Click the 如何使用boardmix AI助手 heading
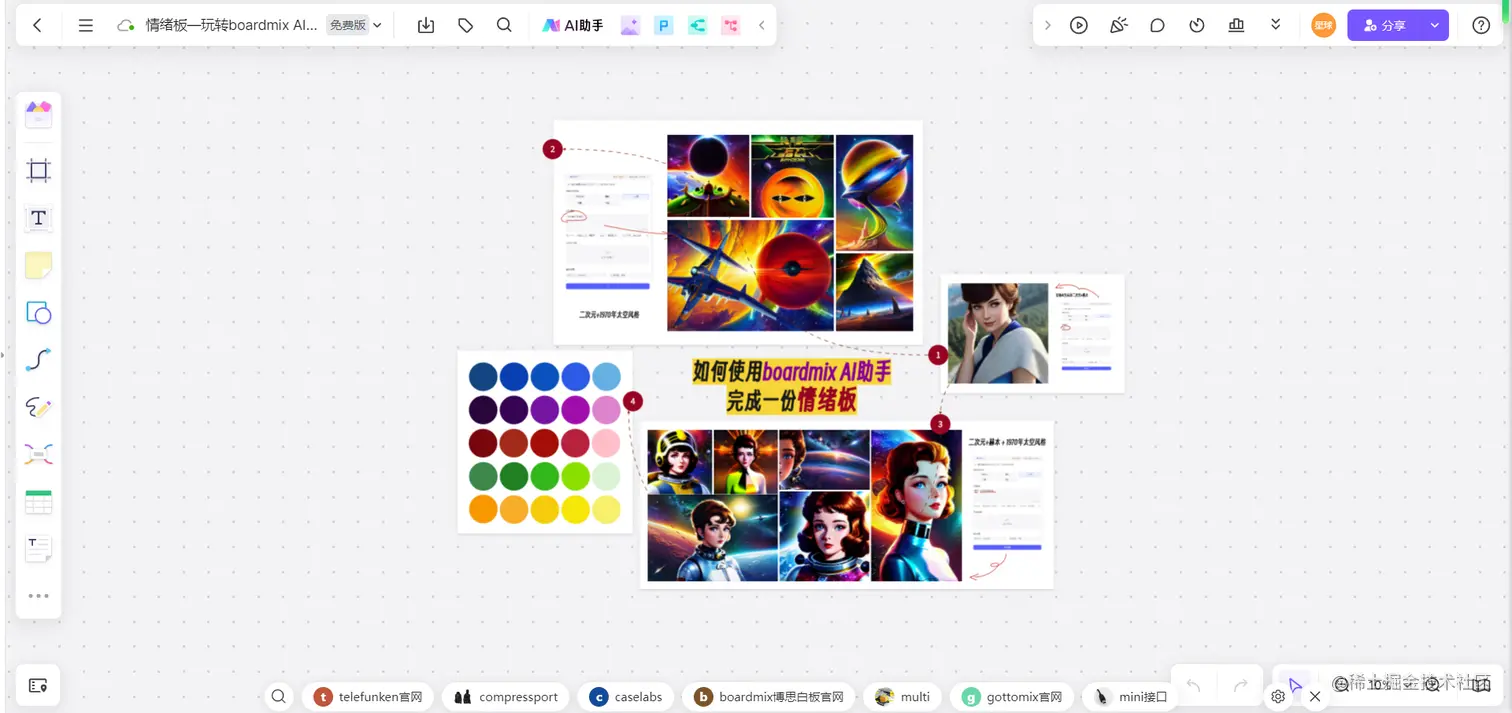1512x713 pixels. tap(792, 372)
